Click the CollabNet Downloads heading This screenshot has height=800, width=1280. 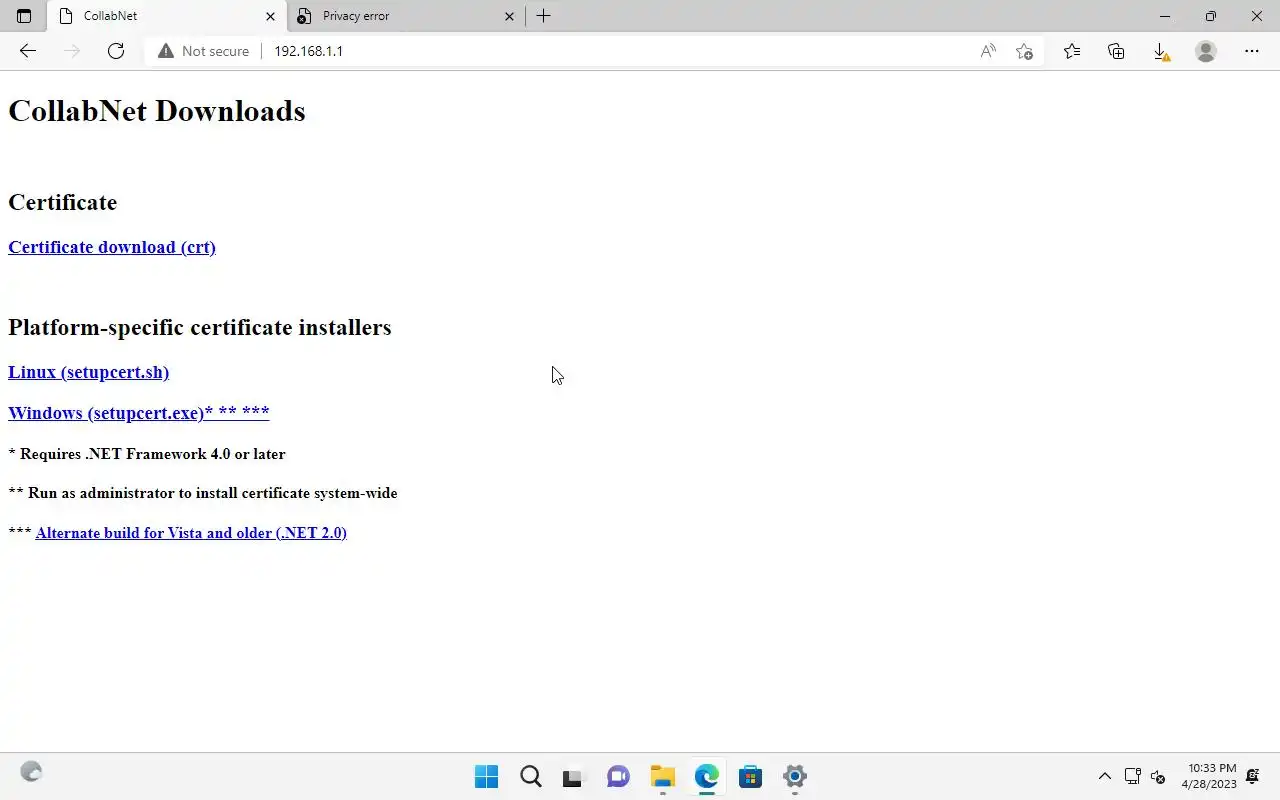[x=157, y=111]
